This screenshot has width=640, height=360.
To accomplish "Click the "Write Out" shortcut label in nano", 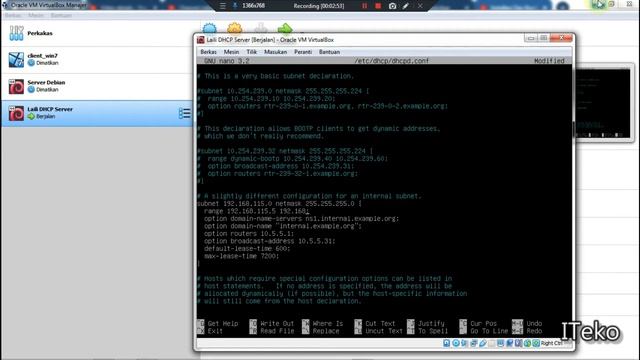I will click(277, 323).
